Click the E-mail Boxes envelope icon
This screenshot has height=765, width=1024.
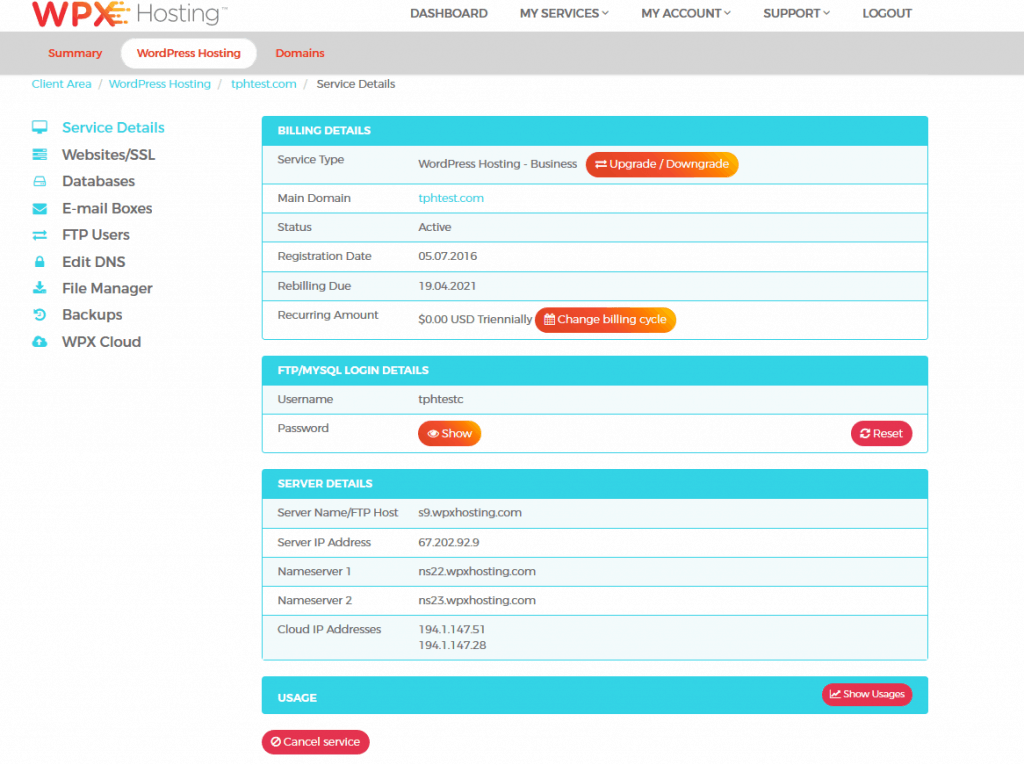(40, 209)
